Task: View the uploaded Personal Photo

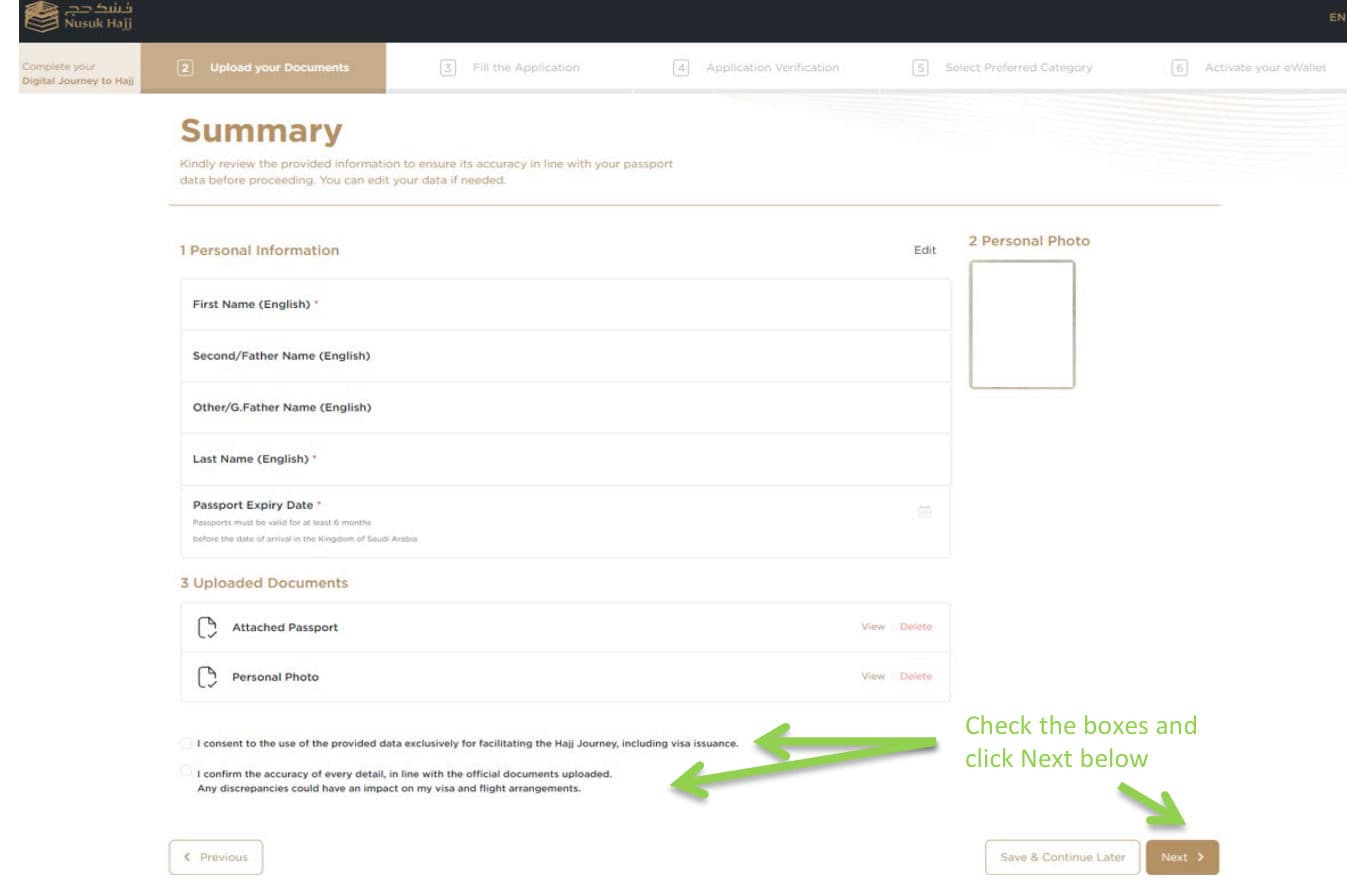Action: click(x=873, y=677)
